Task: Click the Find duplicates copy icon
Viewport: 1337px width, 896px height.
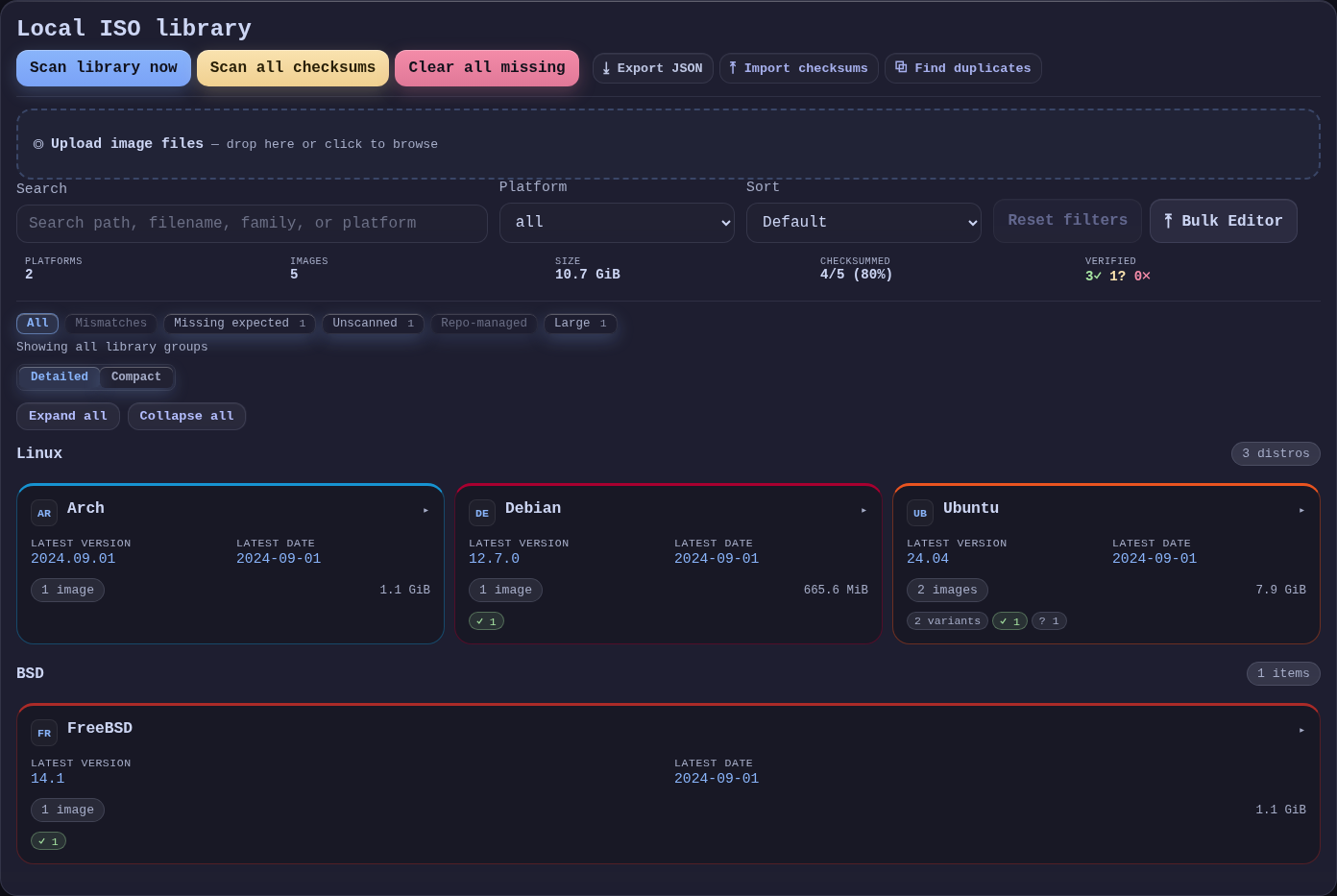Action: click(x=901, y=67)
